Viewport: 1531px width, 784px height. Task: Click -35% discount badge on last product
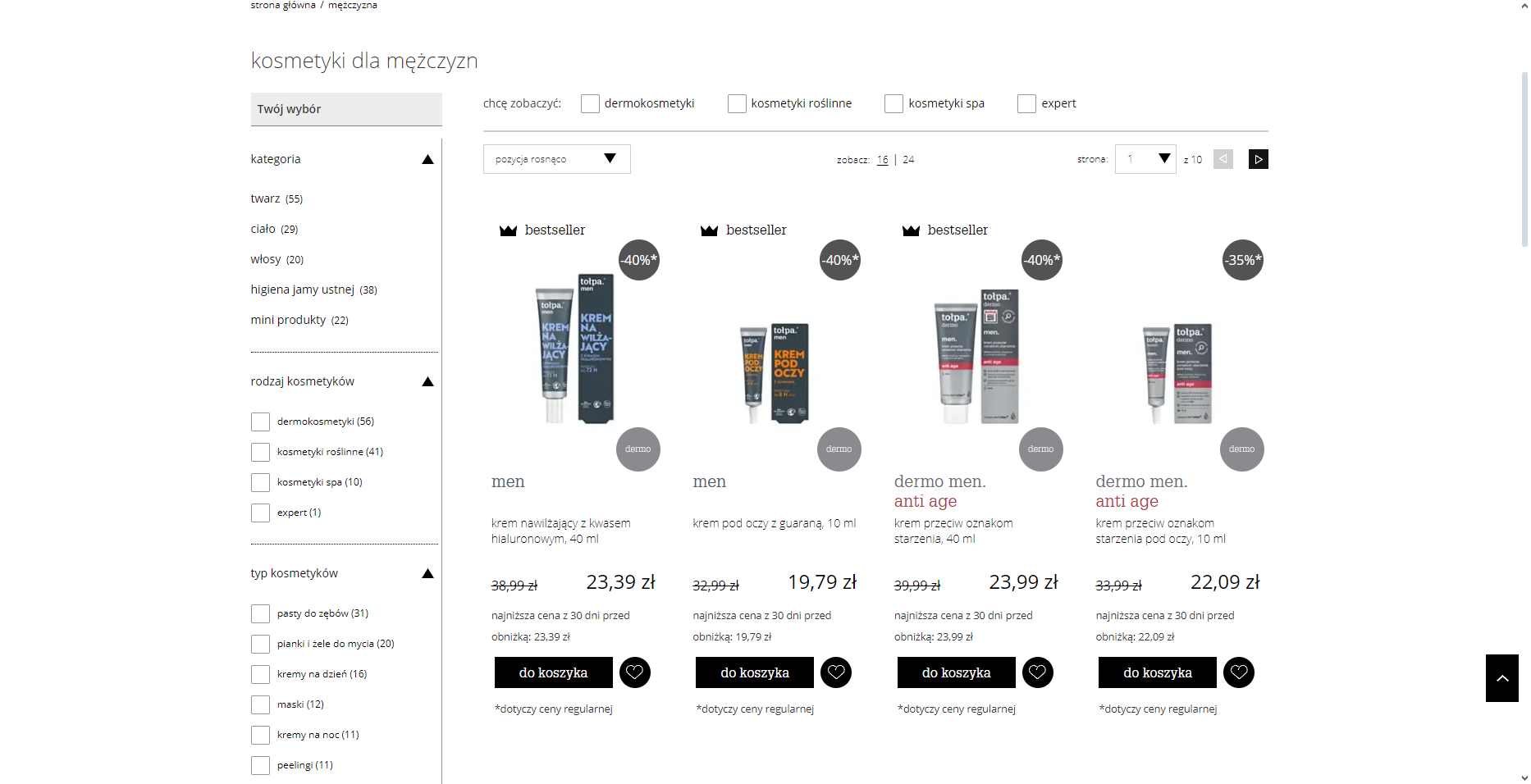coord(1243,260)
